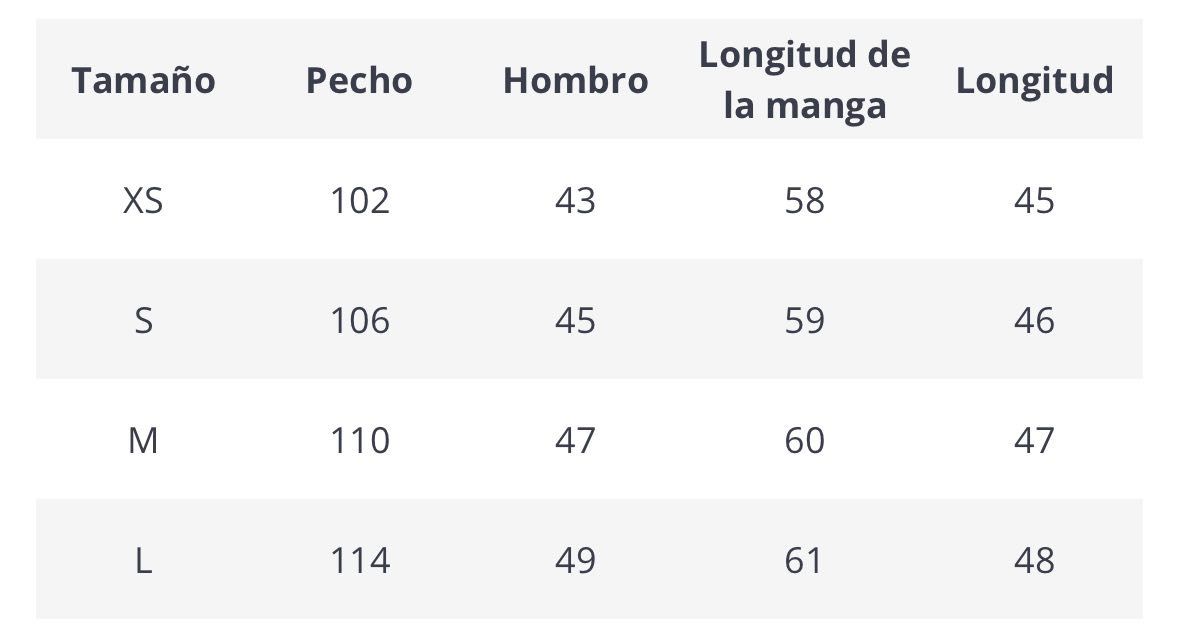Screen dimensions: 1179x642
Task: Click the M sleeve length value 60
Action: click(804, 441)
